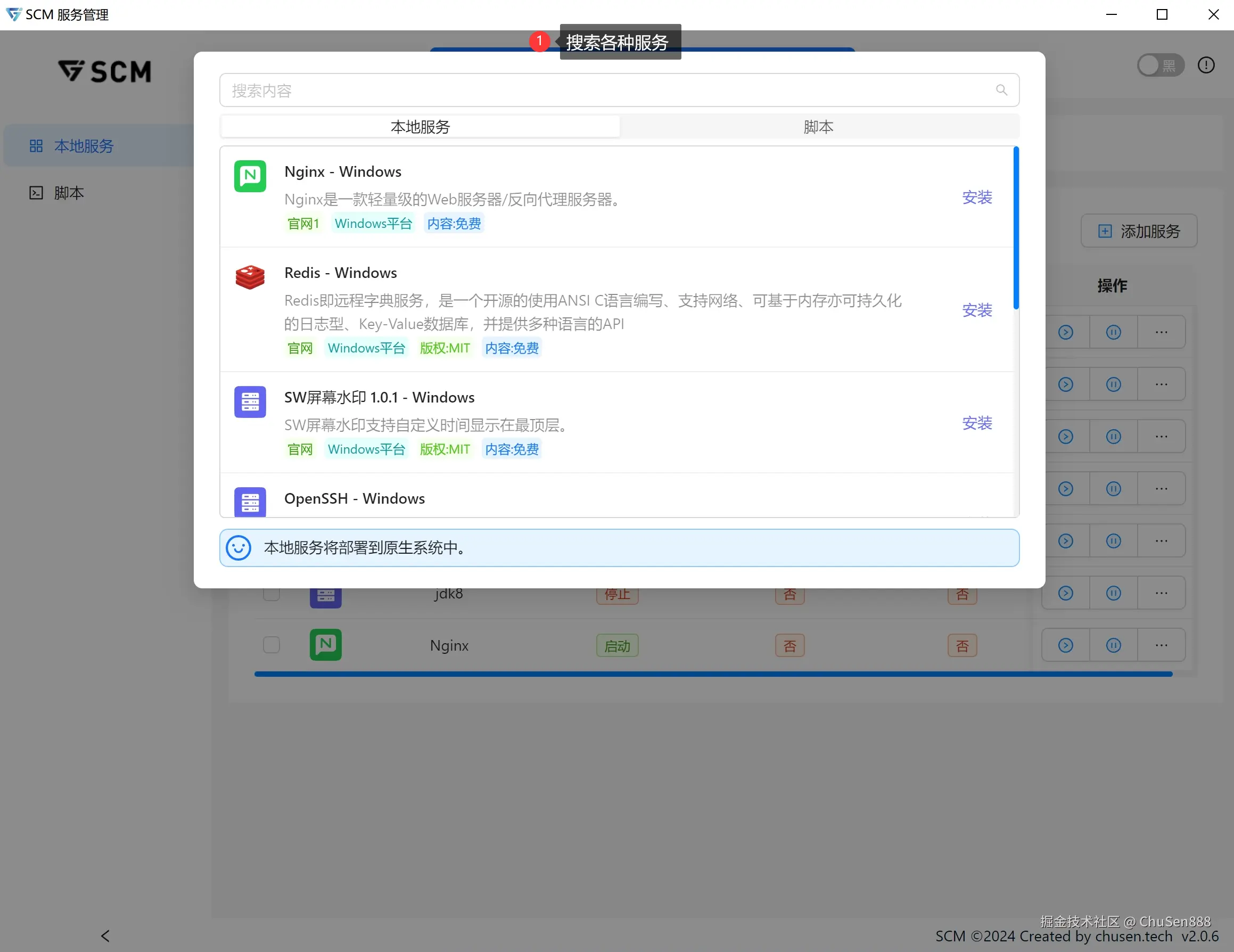Image resolution: width=1234 pixels, height=952 pixels.
Task: Open more options menu for jdk8 row
Action: click(1161, 593)
